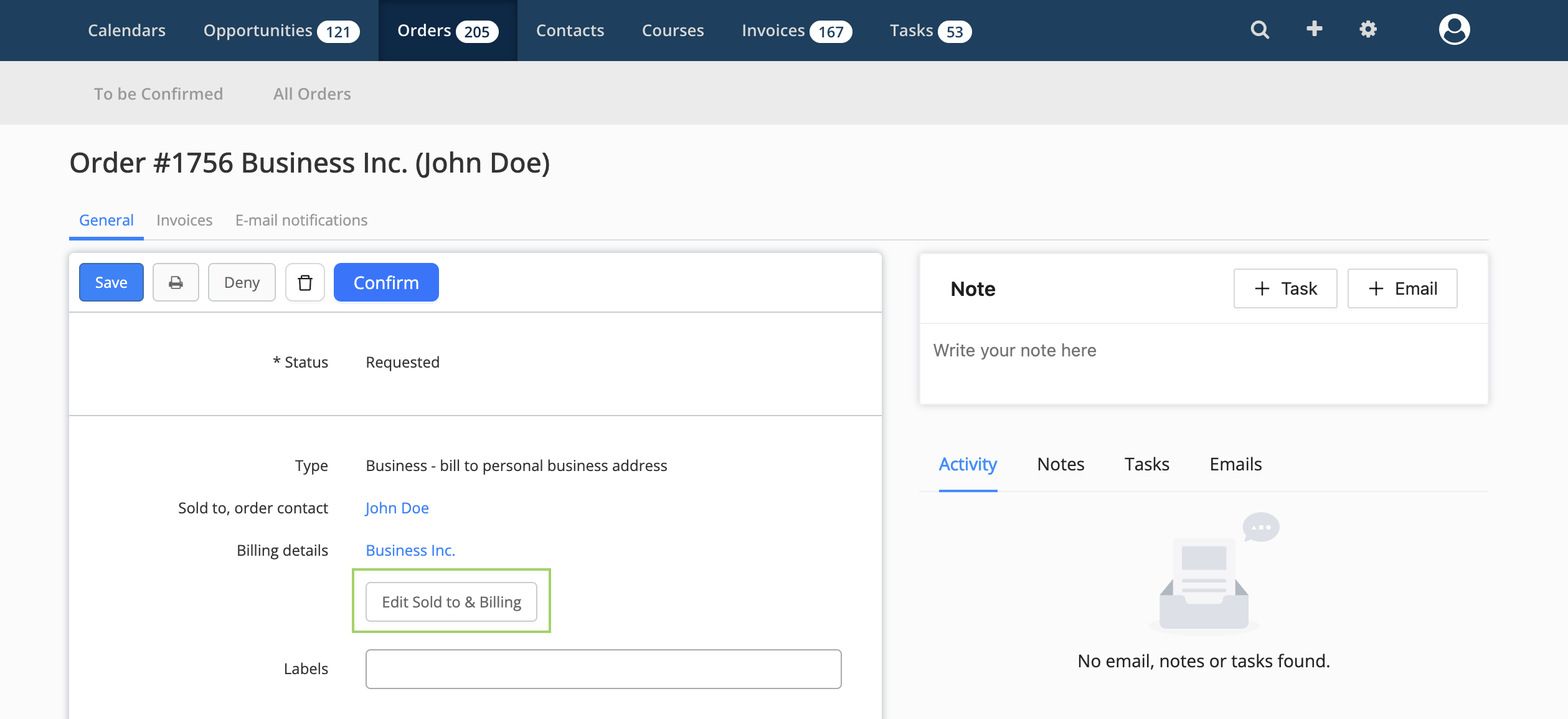Switch to Notes tab in activity panel
The image size is (1568, 719).
[1060, 464]
